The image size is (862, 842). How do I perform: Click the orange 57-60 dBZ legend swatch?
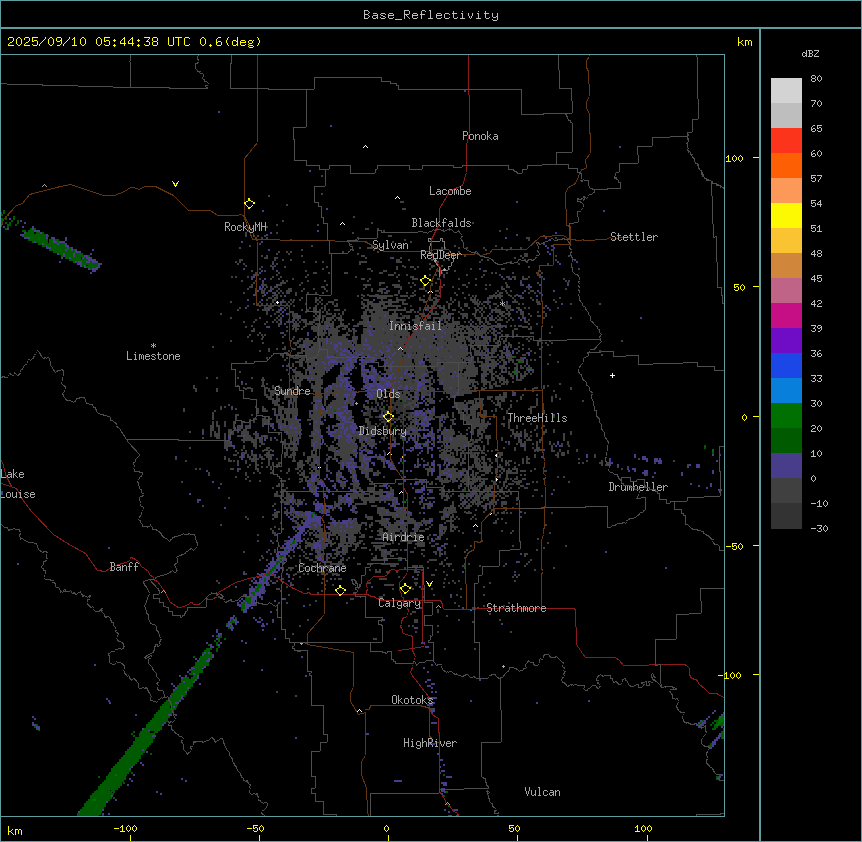[x=786, y=165]
